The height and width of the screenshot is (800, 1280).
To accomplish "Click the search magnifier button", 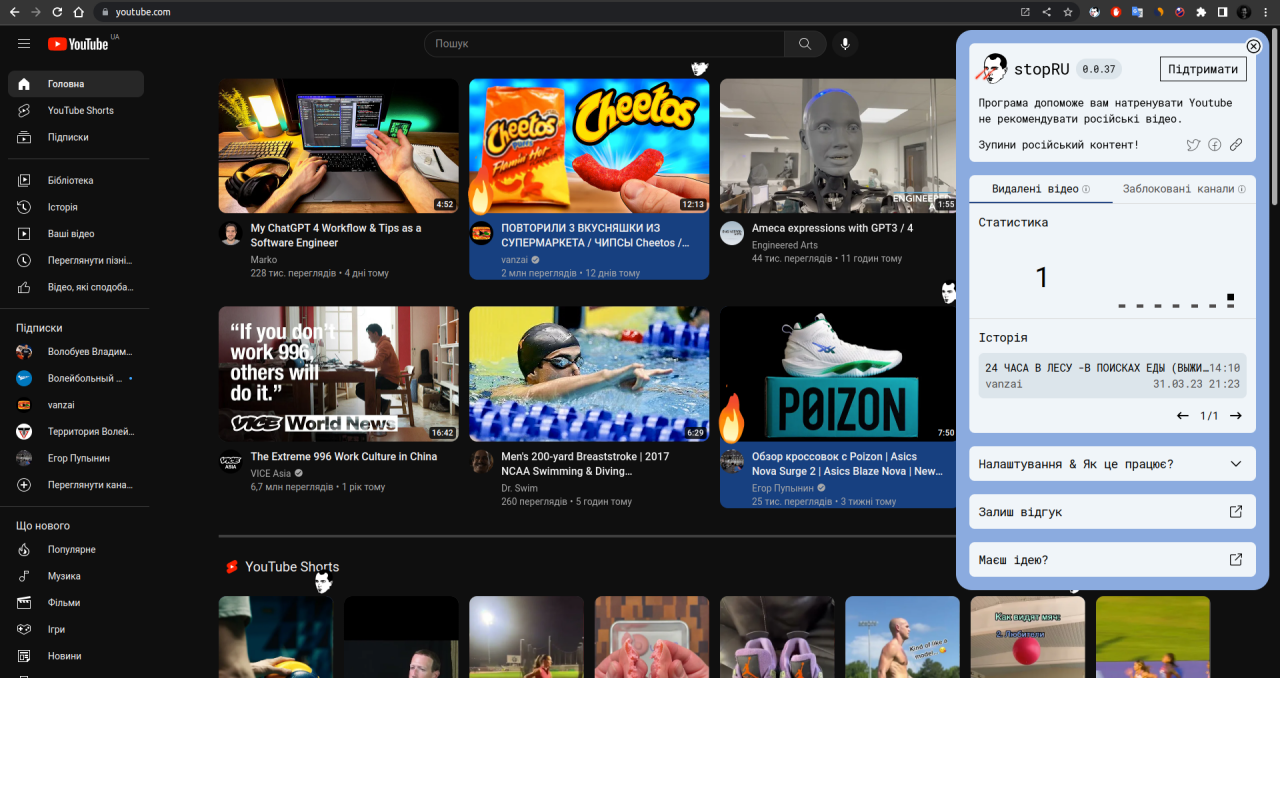I will coord(805,44).
